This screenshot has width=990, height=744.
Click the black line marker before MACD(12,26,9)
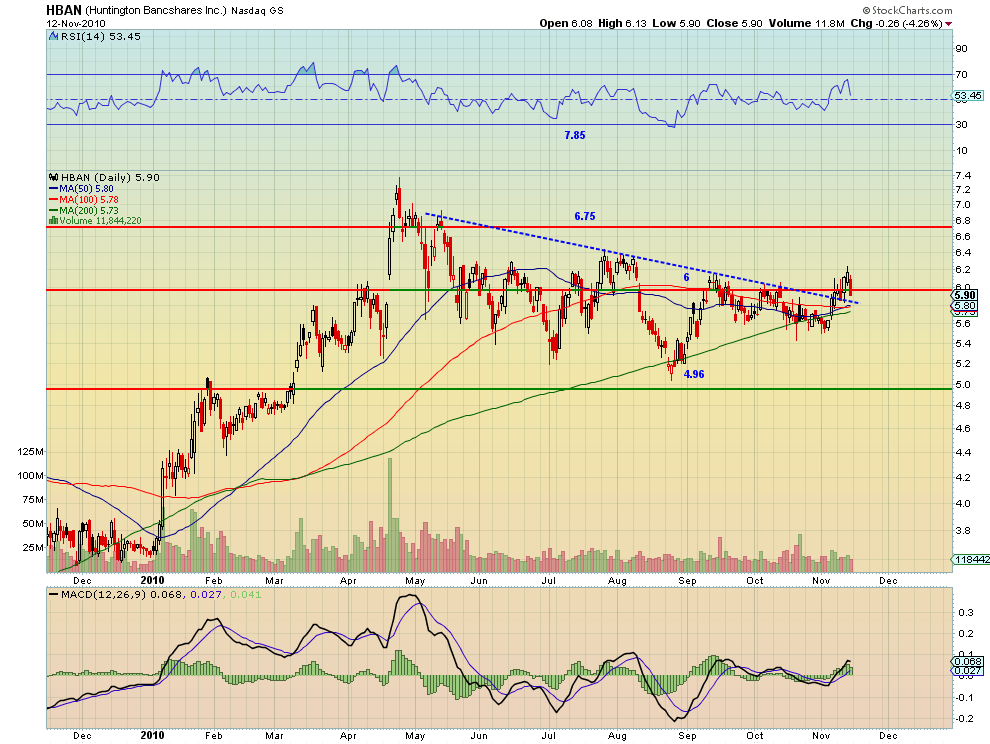point(54,595)
